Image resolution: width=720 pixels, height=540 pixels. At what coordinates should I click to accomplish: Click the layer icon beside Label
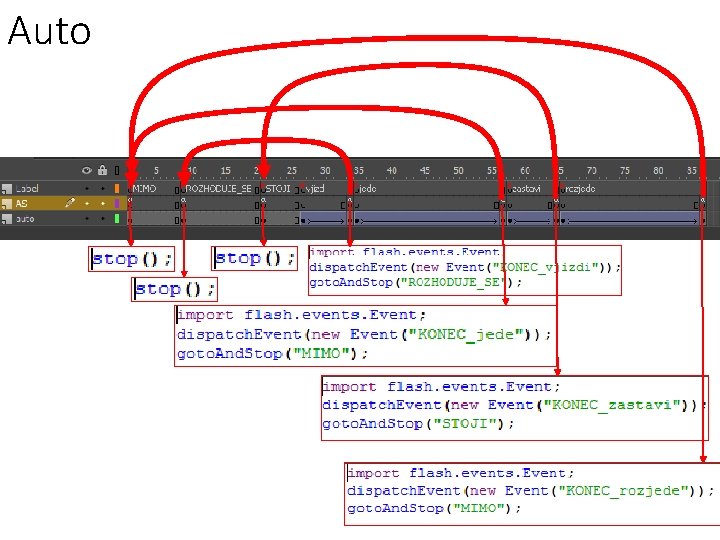click(x=6, y=188)
